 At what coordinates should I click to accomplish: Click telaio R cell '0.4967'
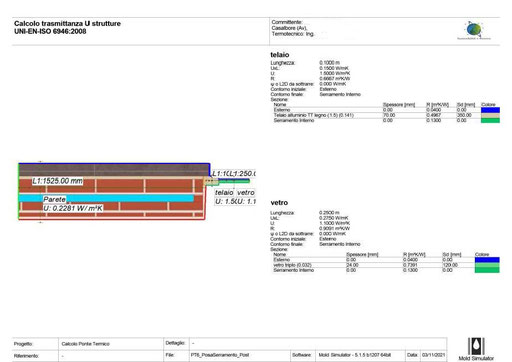[434, 115]
